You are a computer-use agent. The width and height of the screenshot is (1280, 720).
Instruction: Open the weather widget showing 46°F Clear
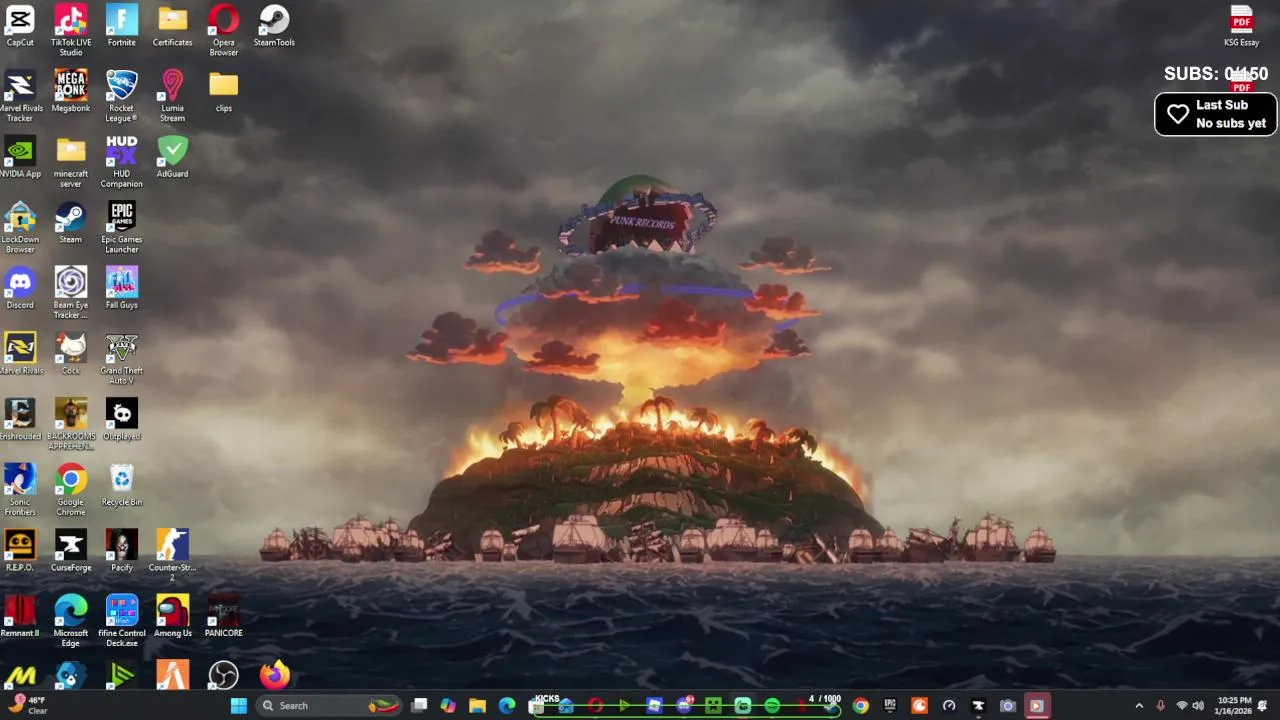27,706
